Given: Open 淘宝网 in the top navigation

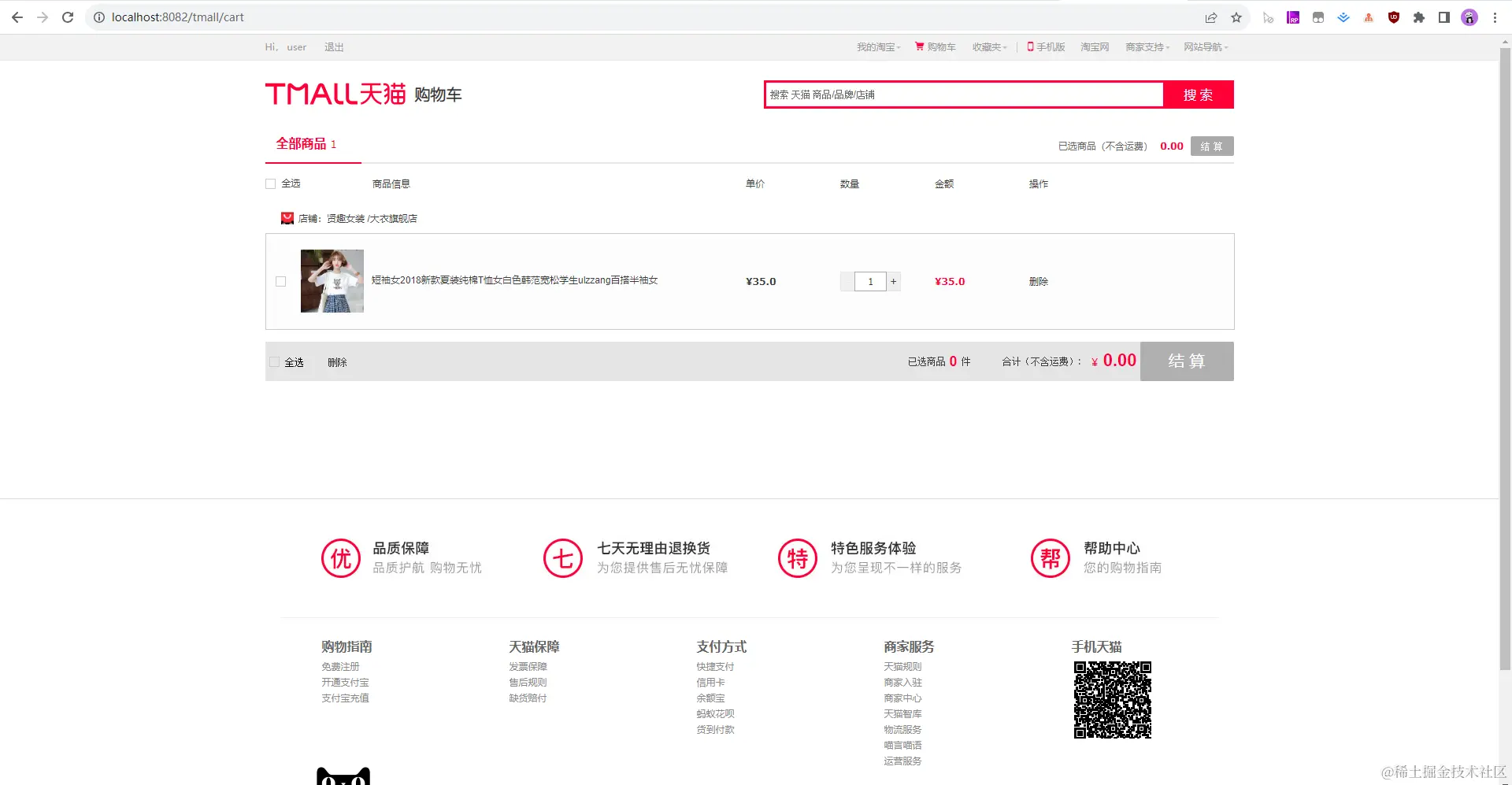Looking at the screenshot, I should [x=1095, y=47].
